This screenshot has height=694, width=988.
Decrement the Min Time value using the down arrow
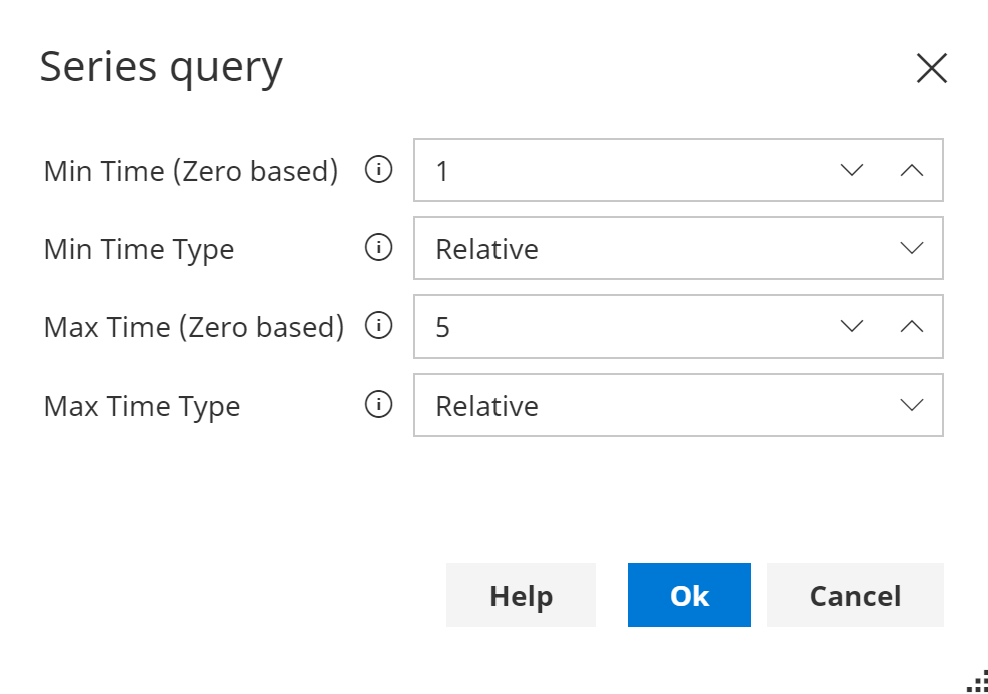pos(851,170)
